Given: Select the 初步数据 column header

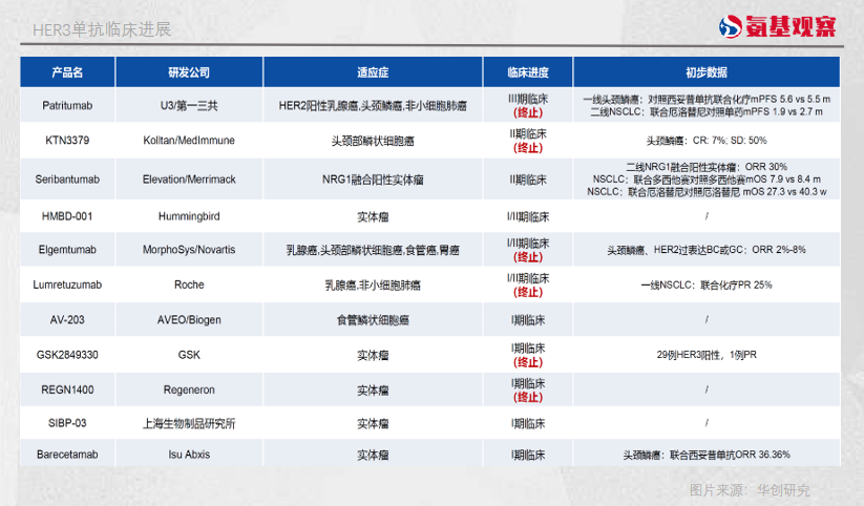Looking at the screenshot, I should click(706, 73).
